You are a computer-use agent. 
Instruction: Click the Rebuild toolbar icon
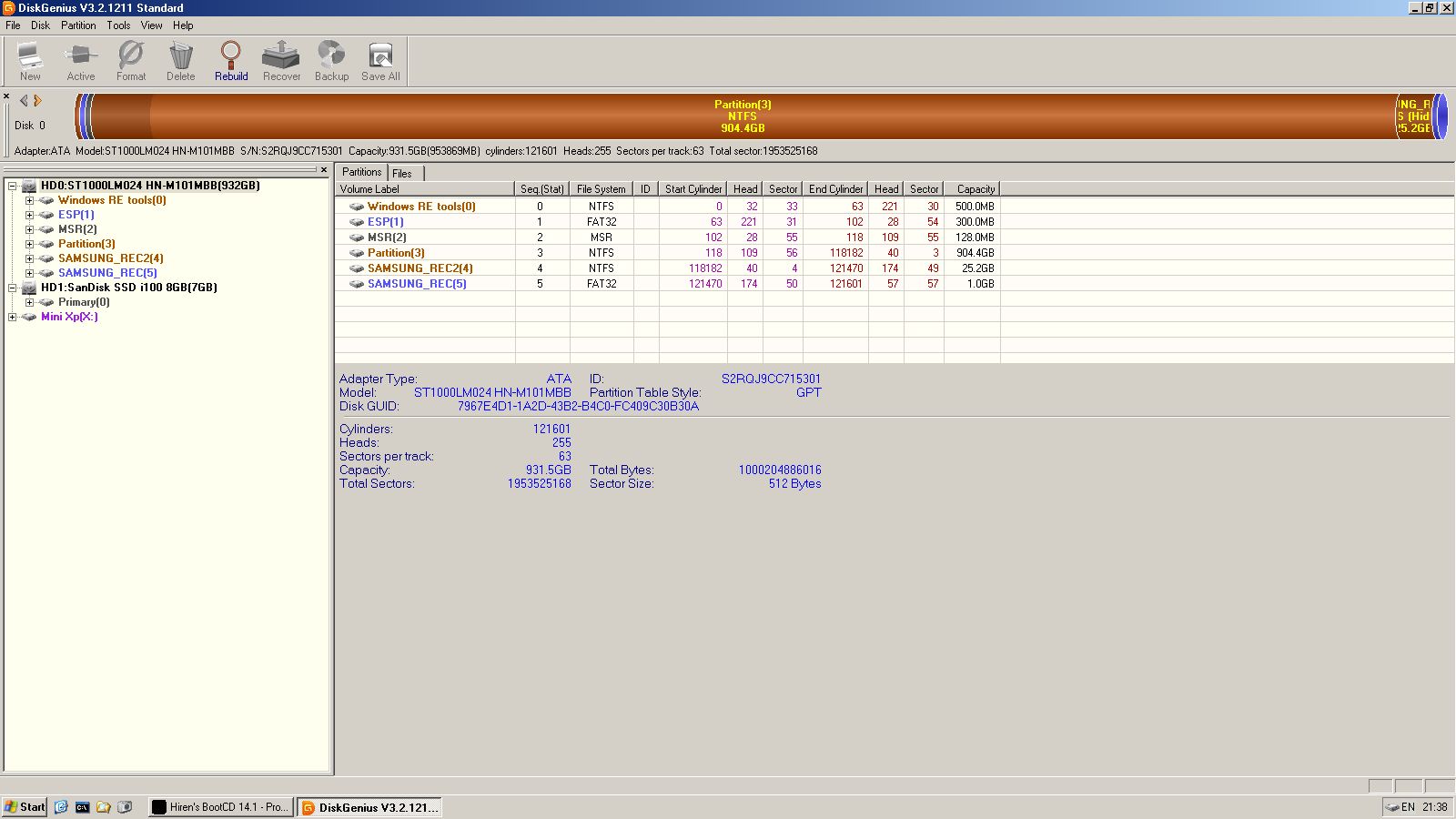231,61
